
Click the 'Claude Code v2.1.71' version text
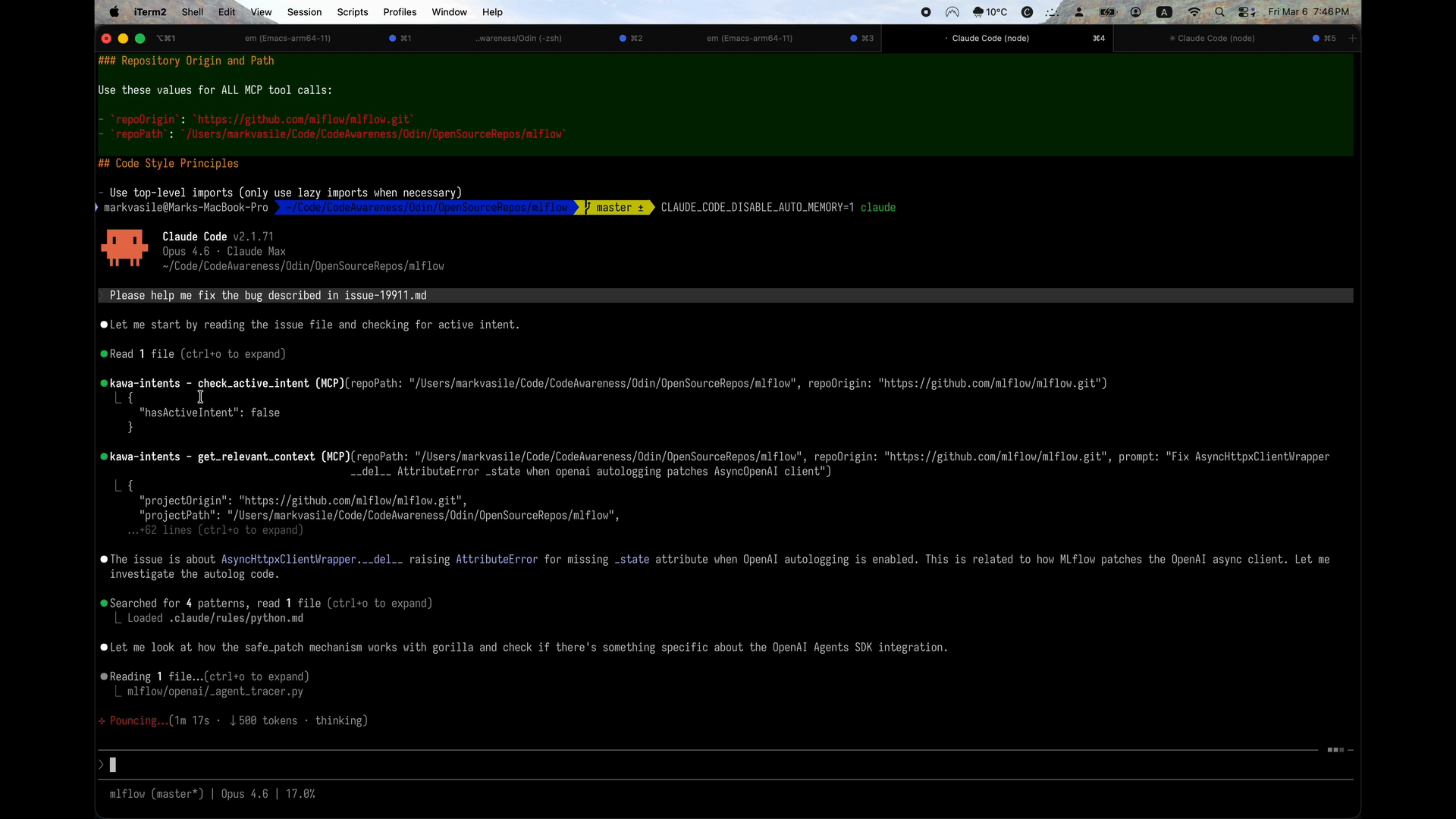pyautogui.click(x=218, y=237)
